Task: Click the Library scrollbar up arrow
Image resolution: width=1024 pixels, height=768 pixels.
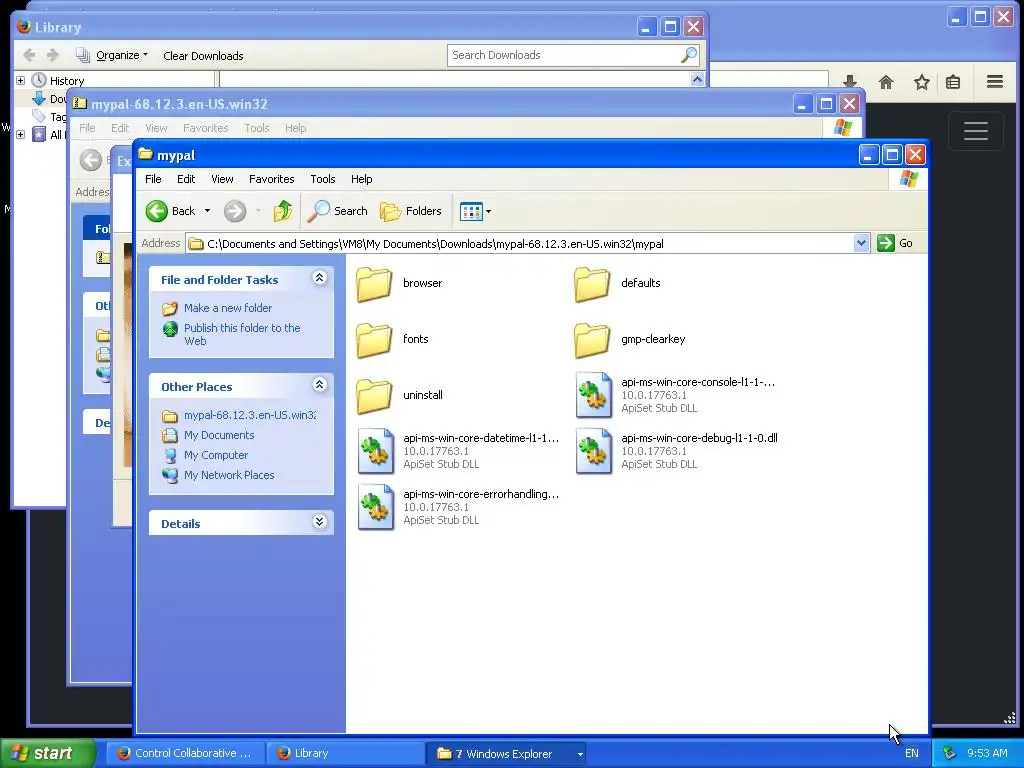Action: 697,79
